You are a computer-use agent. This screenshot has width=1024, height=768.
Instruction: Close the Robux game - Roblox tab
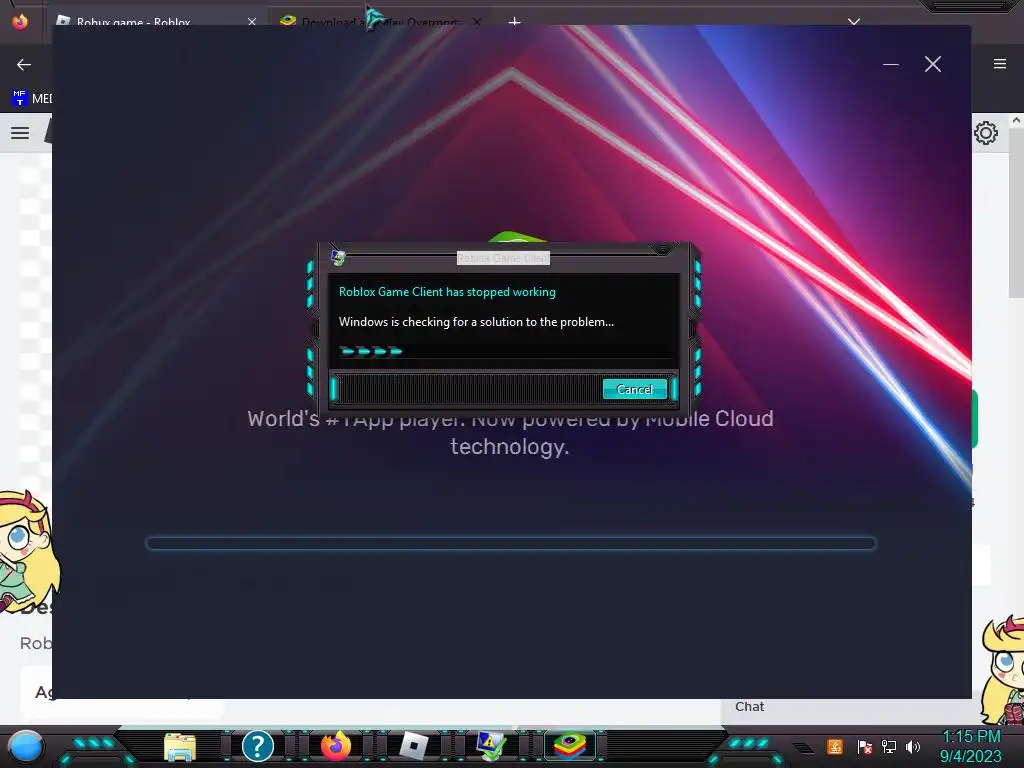251,22
